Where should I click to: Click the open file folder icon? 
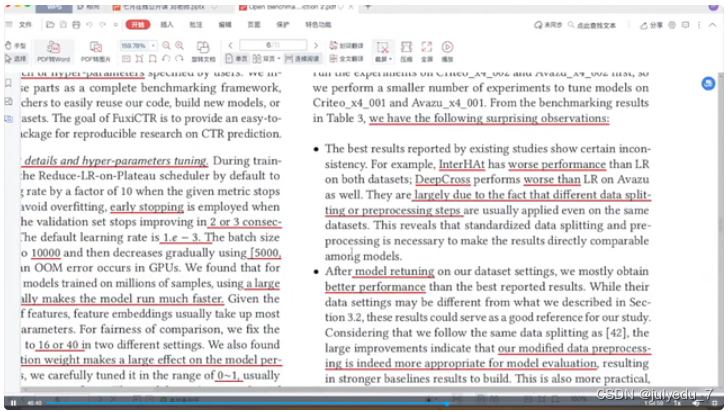51,25
